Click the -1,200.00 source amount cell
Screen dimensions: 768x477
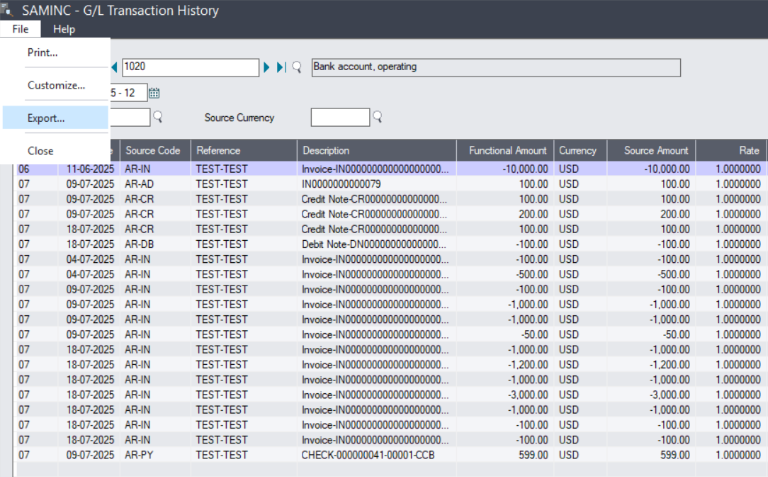tap(651, 365)
